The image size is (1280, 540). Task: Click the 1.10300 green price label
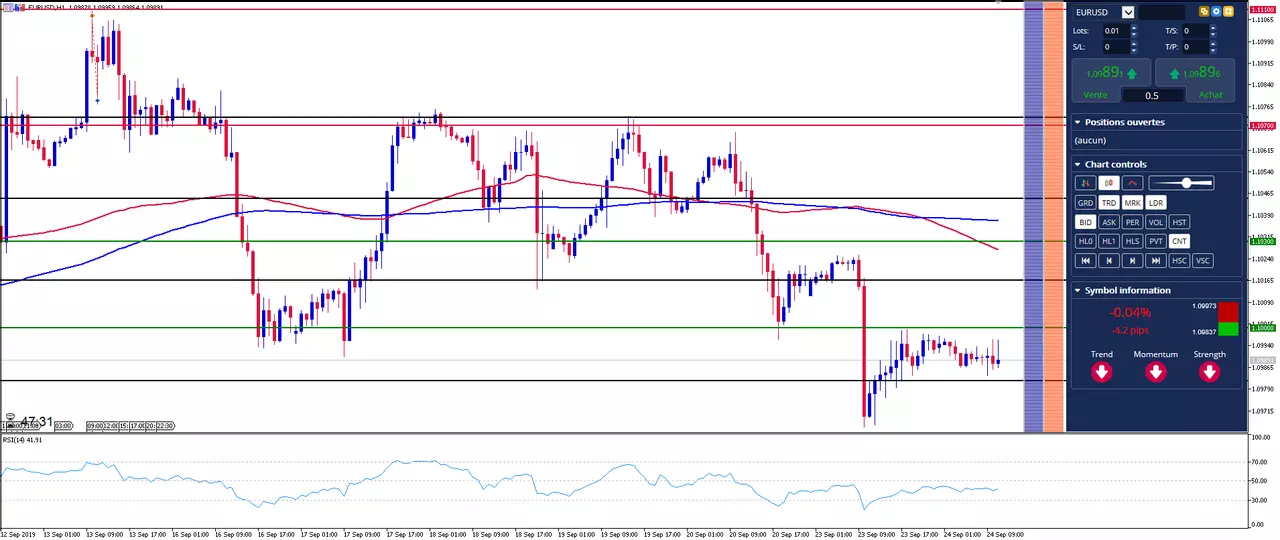(x=1262, y=241)
